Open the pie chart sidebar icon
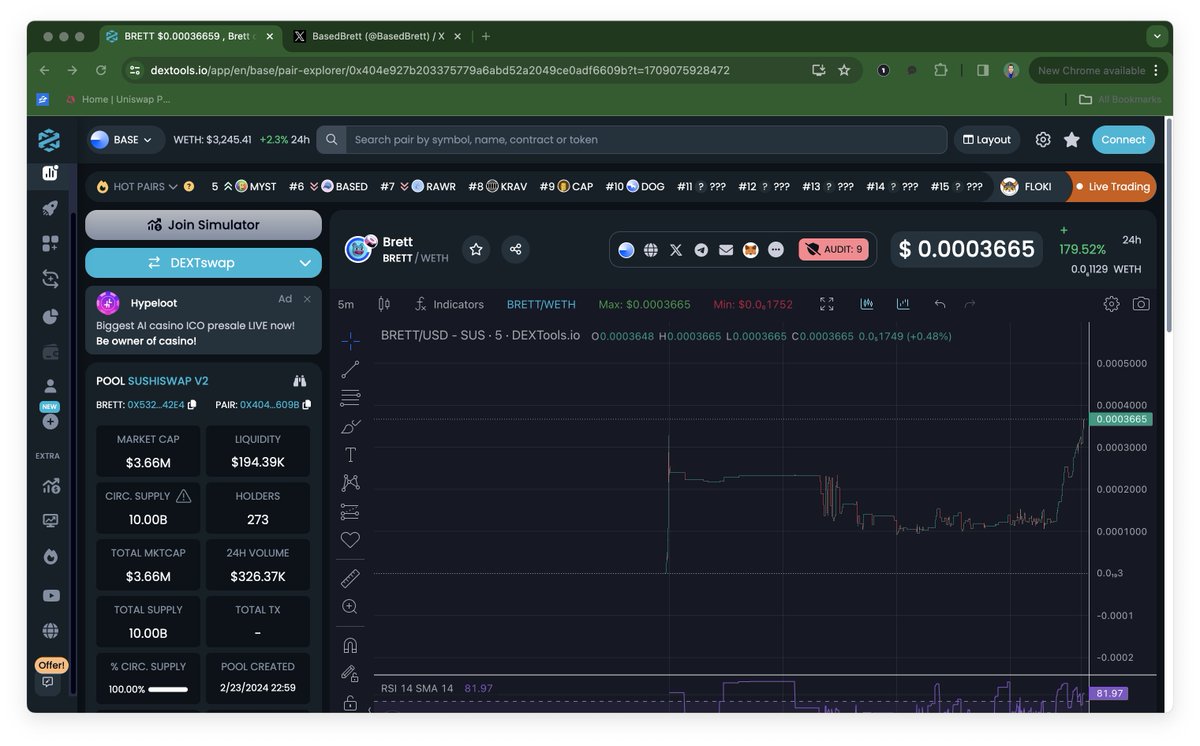The width and height of the screenshot is (1200, 746). 50,316
